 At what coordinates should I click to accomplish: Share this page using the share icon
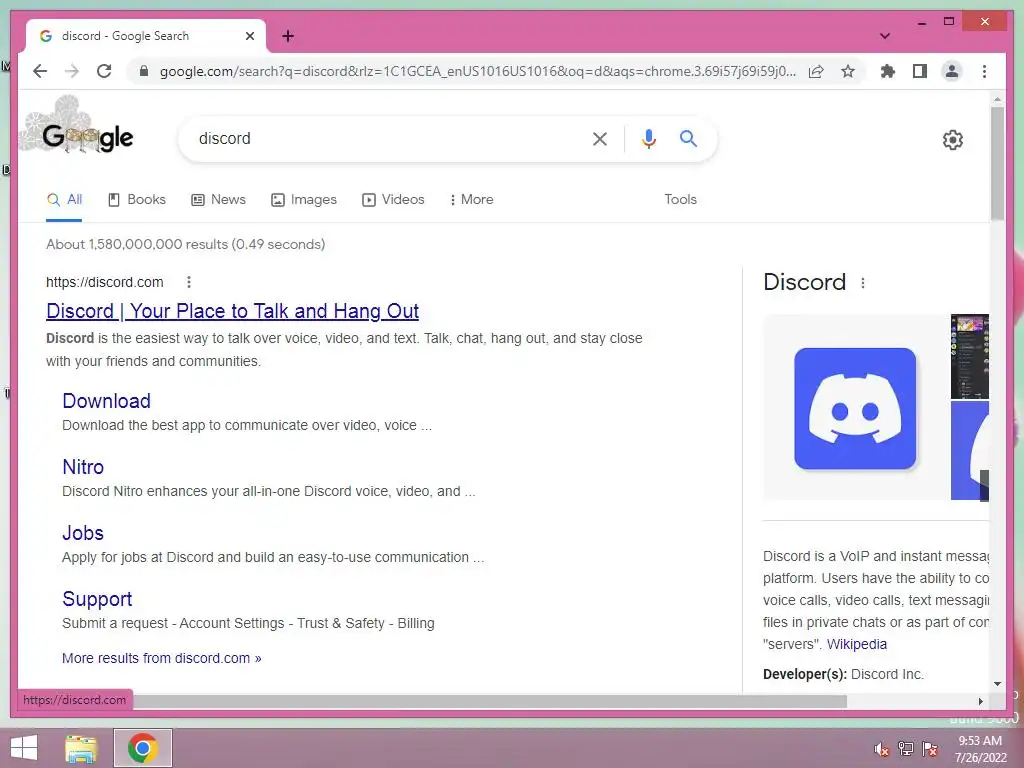(x=816, y=71)
